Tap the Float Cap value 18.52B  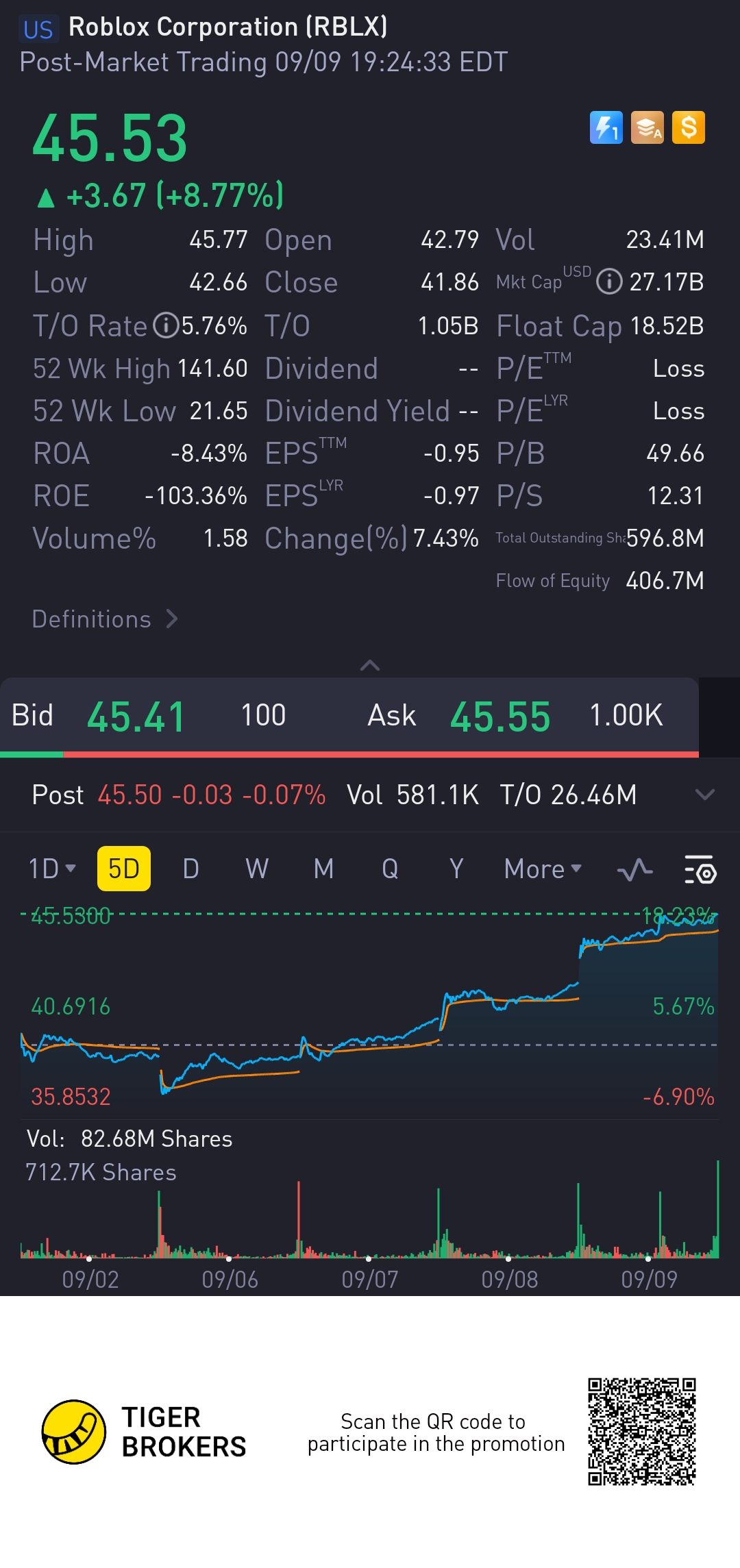[x=667, y=326]
